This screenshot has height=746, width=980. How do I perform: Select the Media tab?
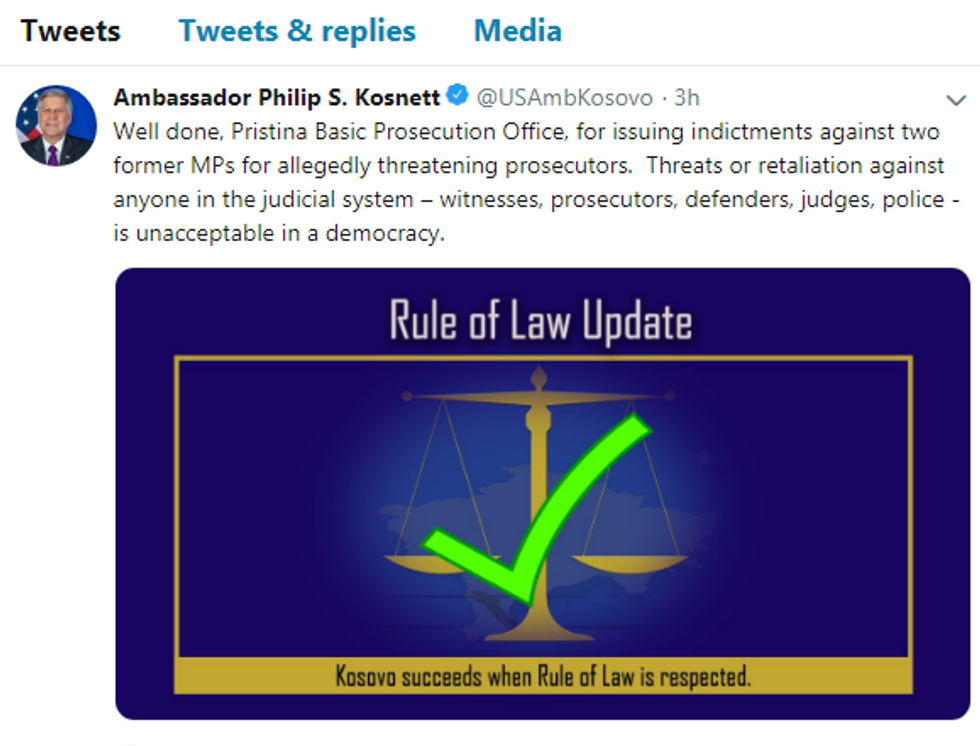[517, 31]
